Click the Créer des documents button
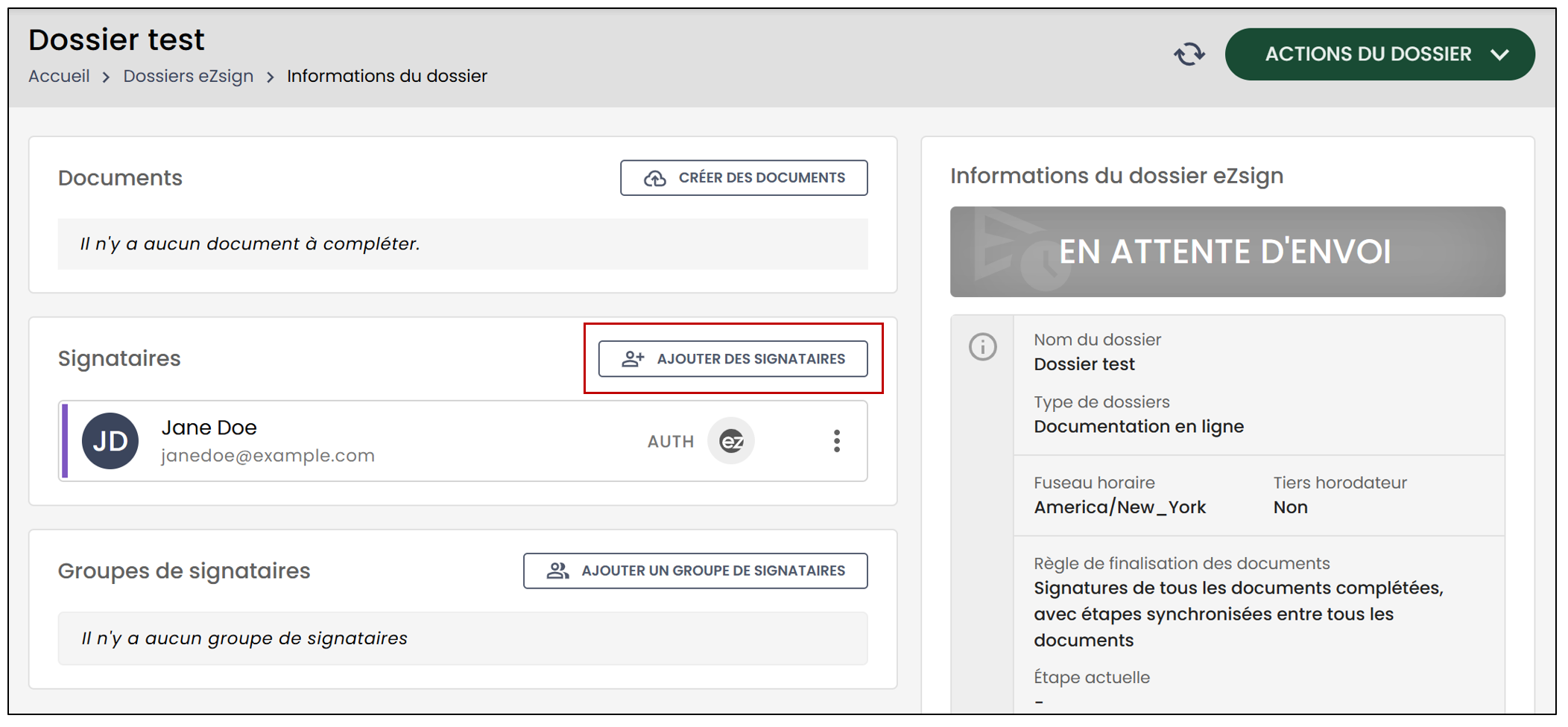This screenshot has height=727, width=1568. point(744,178)
